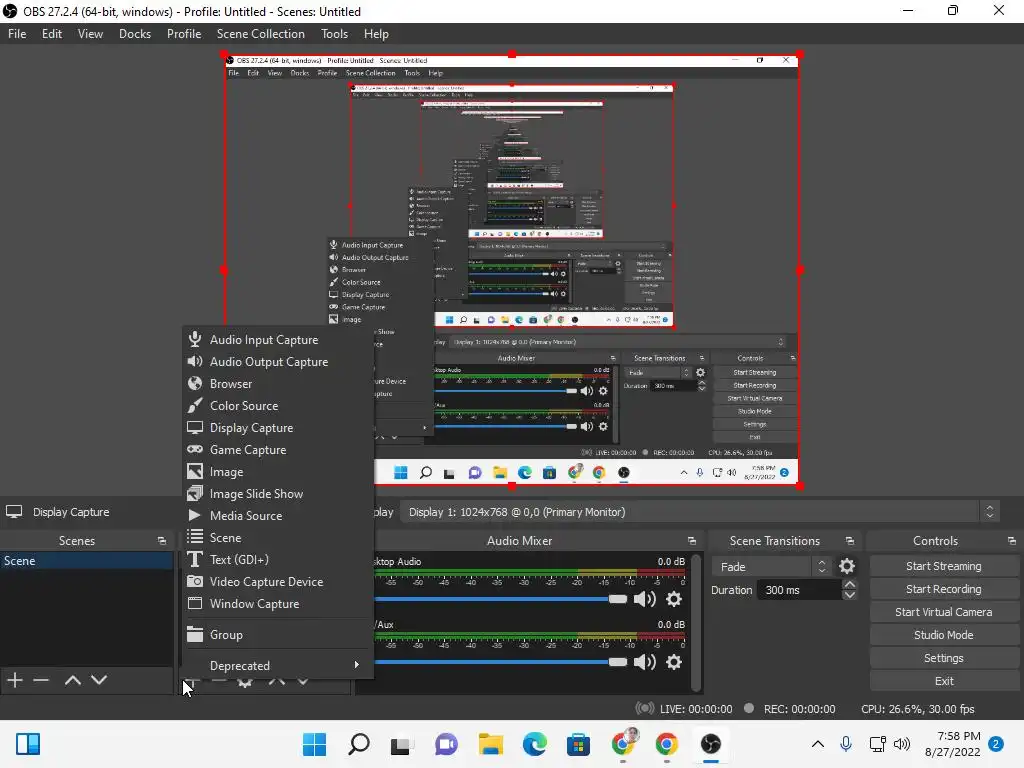
Task: Increase transition duration with up arrow
Action: [x=850, y=584]
